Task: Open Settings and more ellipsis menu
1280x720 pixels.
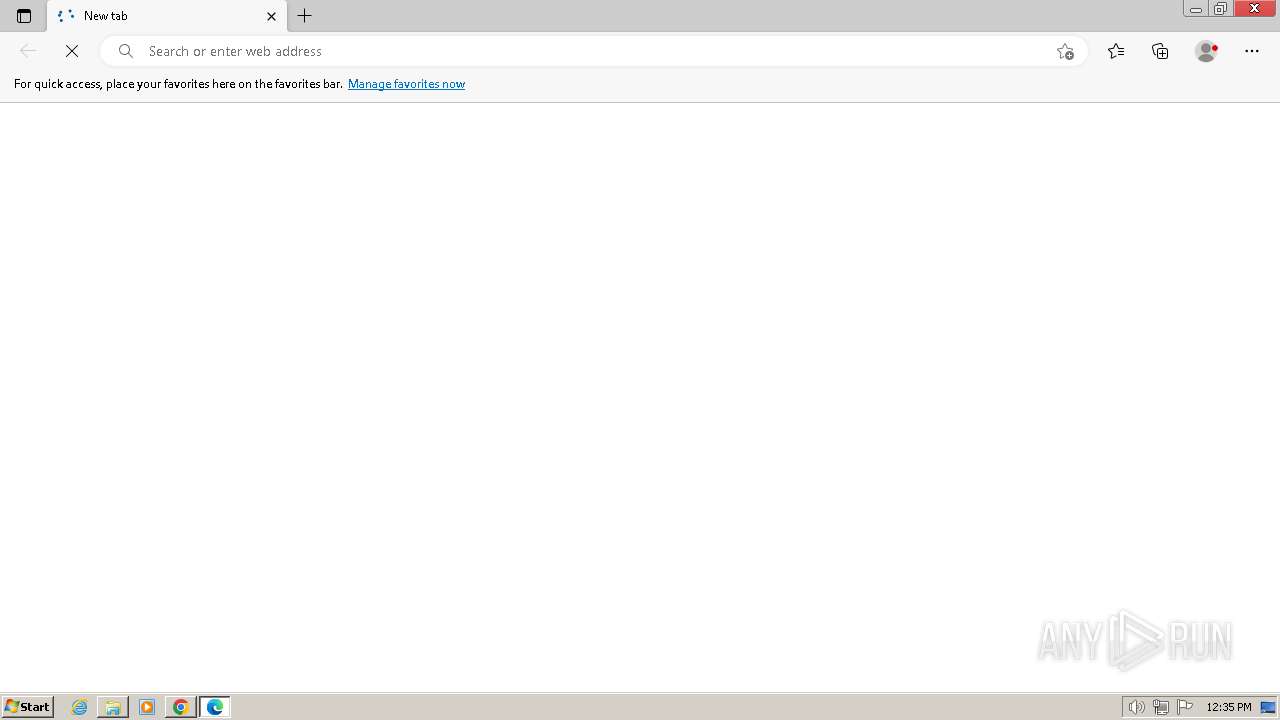Action: pyautogui.click(x=1252, y=51)
